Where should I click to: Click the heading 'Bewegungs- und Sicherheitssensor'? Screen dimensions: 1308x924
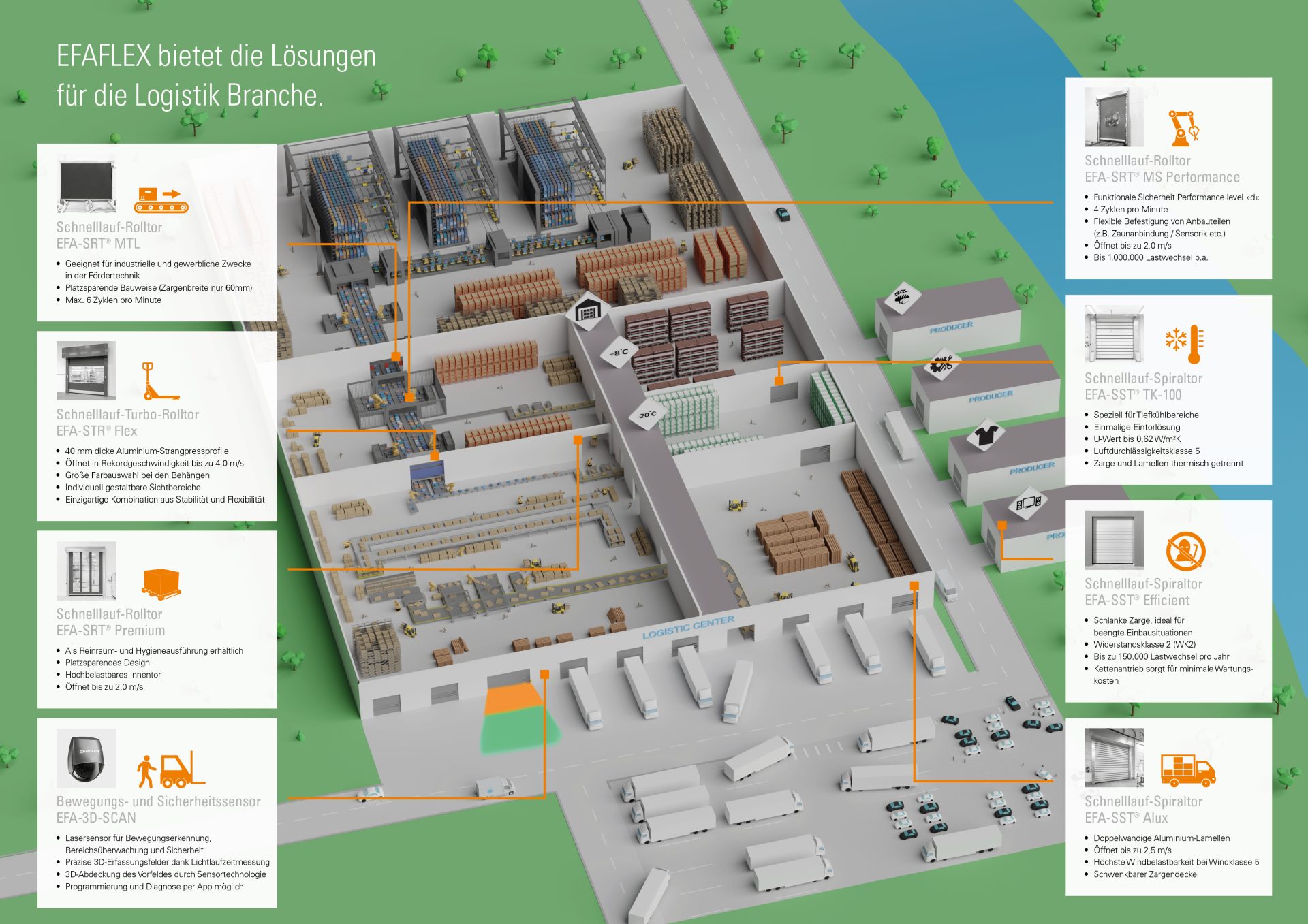[x=159, y=801]
